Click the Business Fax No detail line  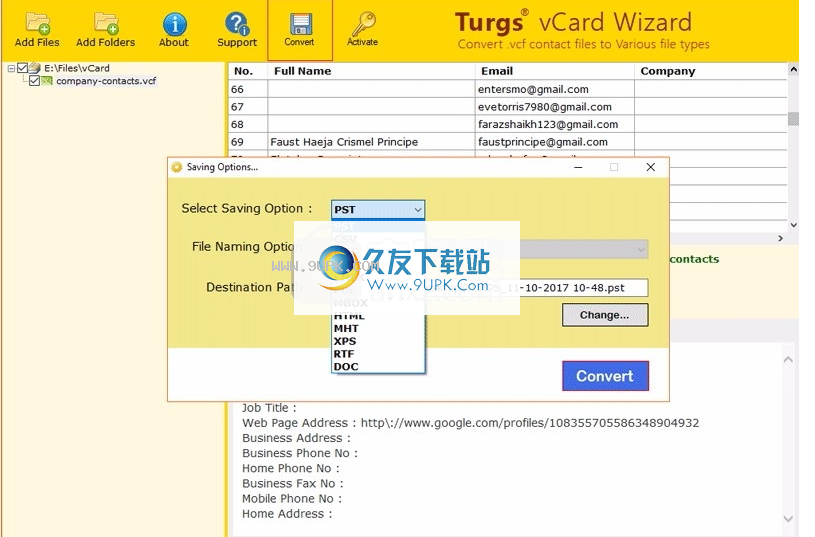click(x=293, y=483)
